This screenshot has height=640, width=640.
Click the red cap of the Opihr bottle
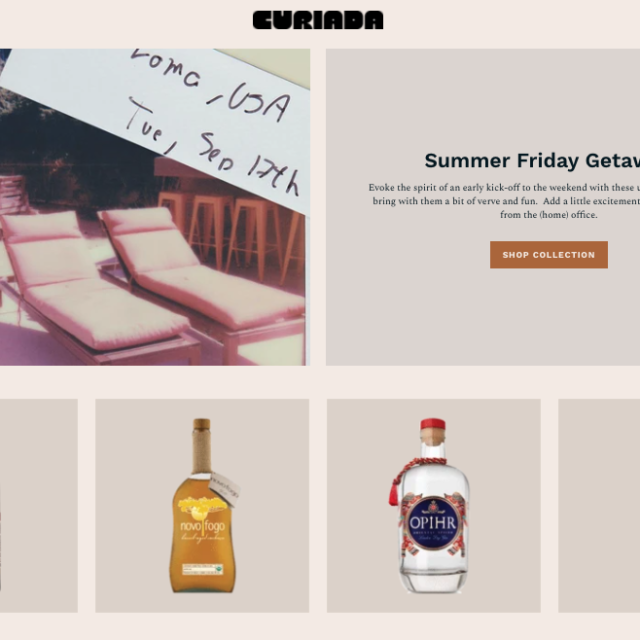(x=433, y=424)
